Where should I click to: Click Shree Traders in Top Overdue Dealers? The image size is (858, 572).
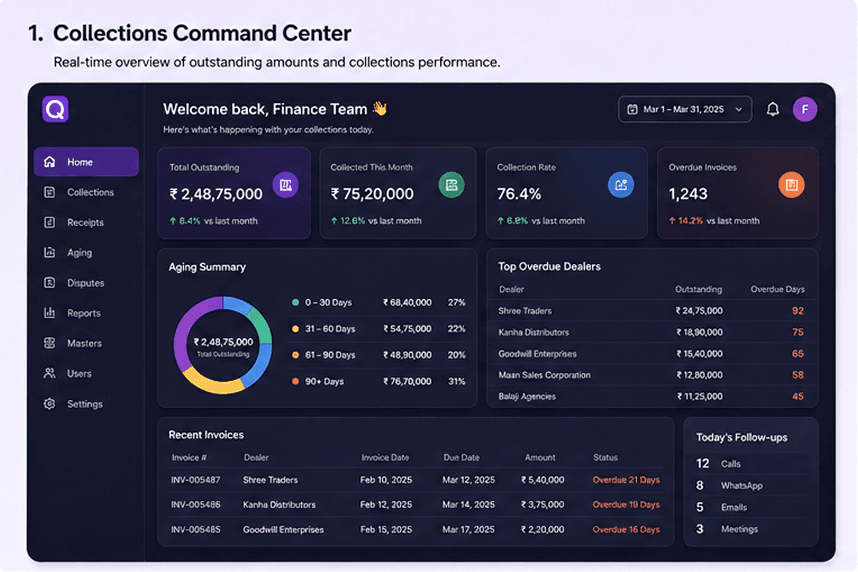[525, 311]
